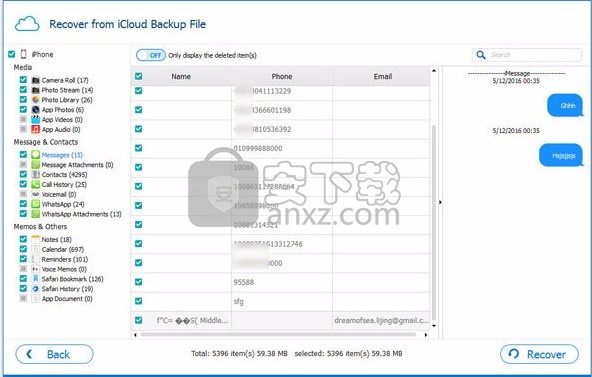The height and width of the screenshot is (377, 592).
Task: Uncheck the Camera Roll checkbox
Action: [x=23, y=80]
